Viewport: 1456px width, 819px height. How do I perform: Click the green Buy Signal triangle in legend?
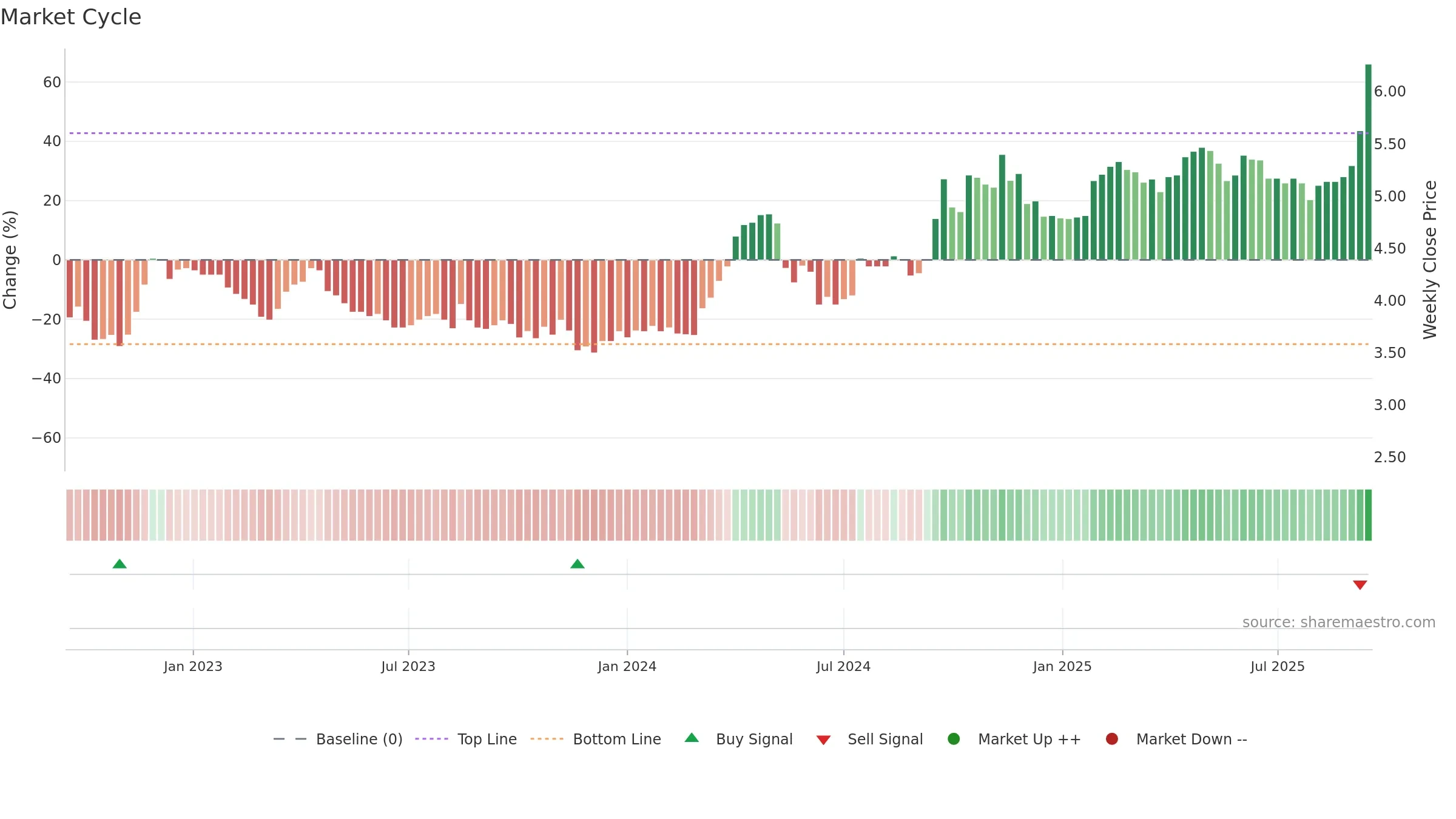692,738
